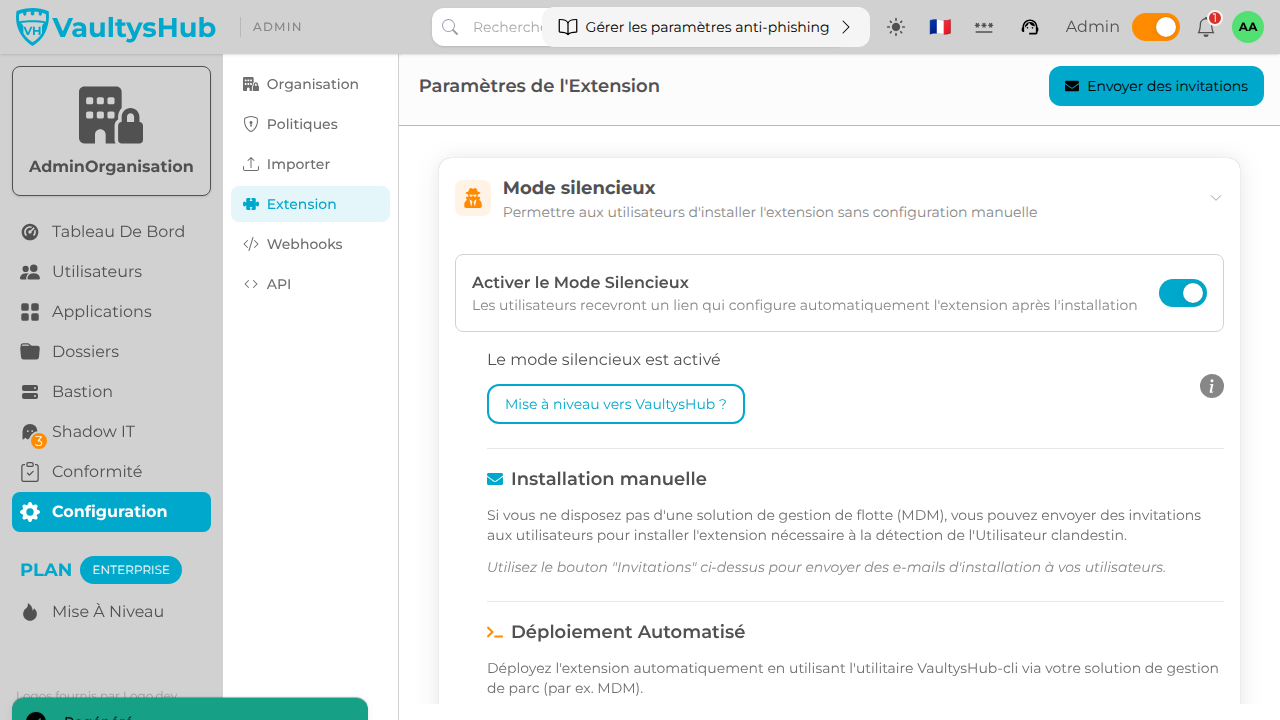Click the Installation manuelle envelope icon
This screenshot has height=720, width=1280.
495,479
